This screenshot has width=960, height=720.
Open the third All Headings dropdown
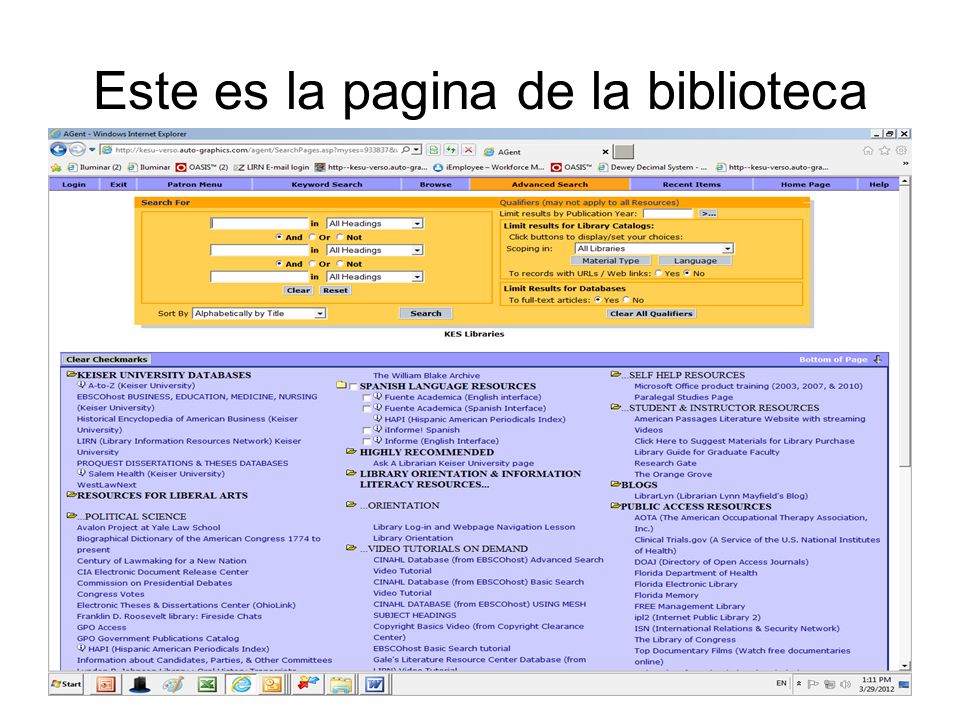coord(375,277)
